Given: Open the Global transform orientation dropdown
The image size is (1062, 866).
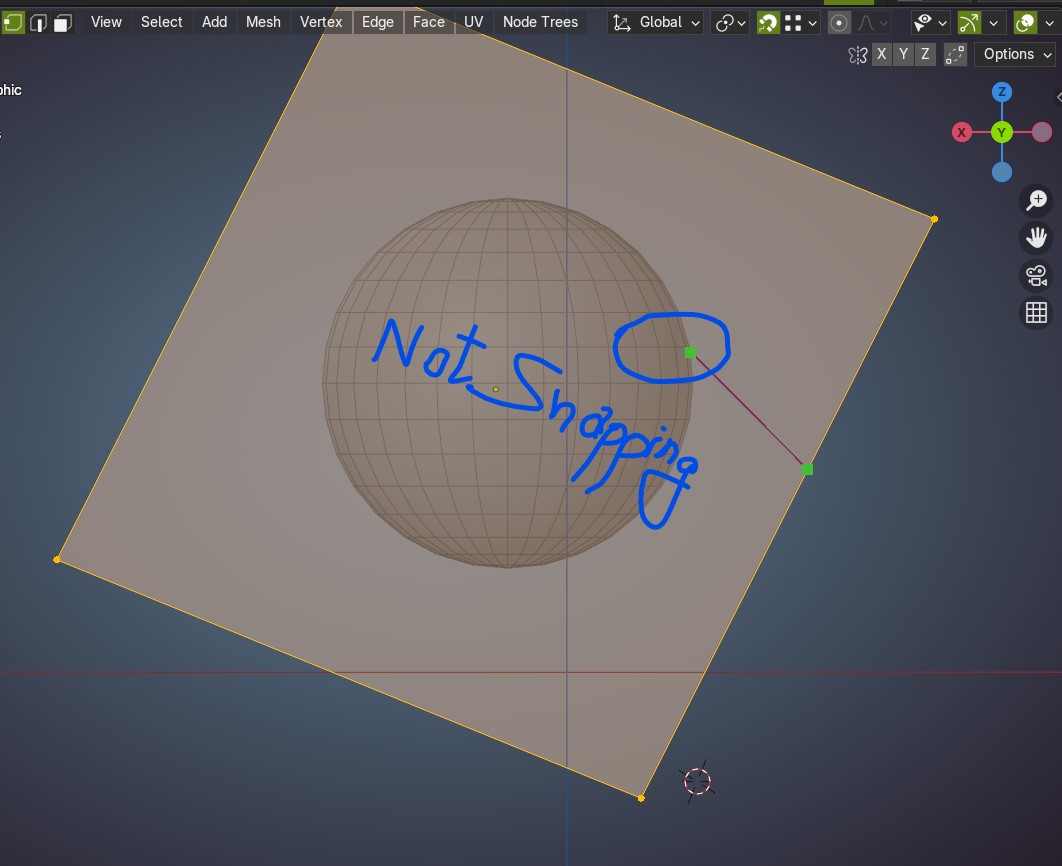Looking at the screenshot, I should pos(656,22).
